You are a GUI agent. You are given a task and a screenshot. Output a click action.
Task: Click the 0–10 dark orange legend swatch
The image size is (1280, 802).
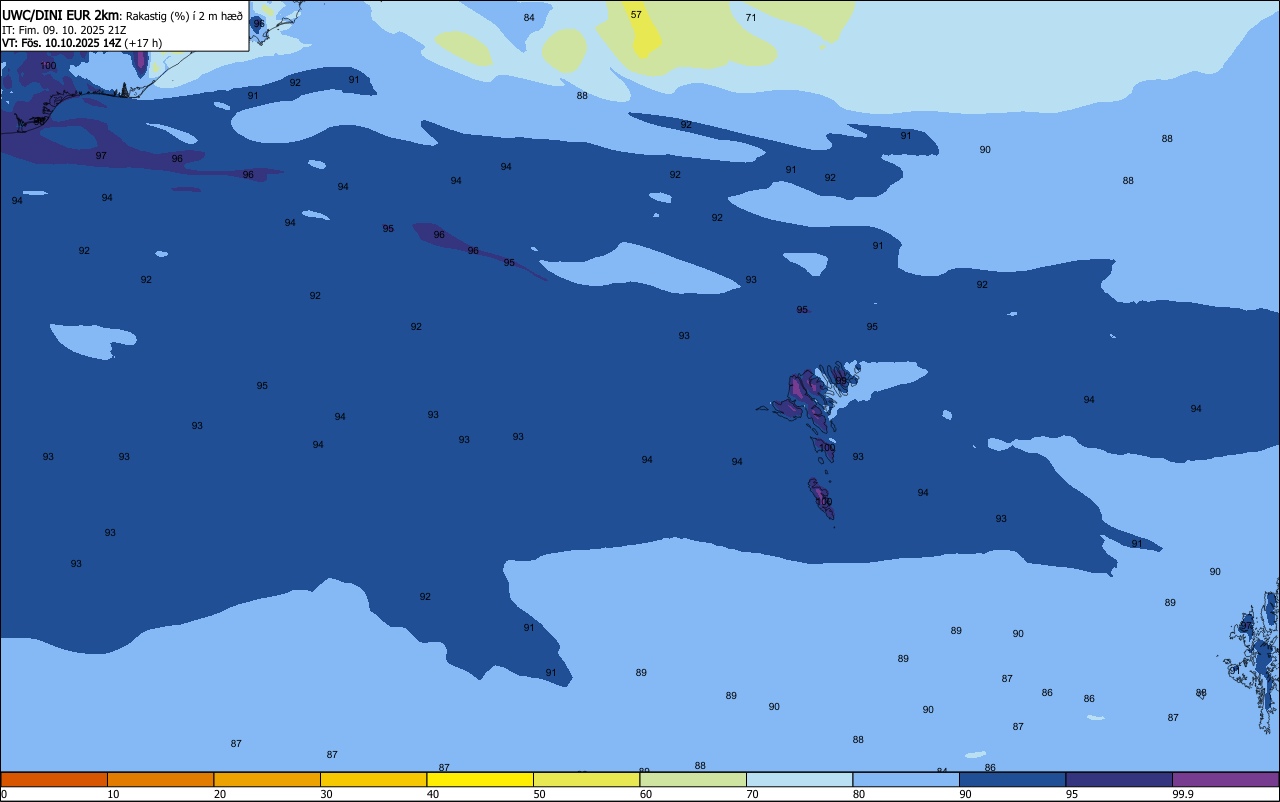coord(54,779)
